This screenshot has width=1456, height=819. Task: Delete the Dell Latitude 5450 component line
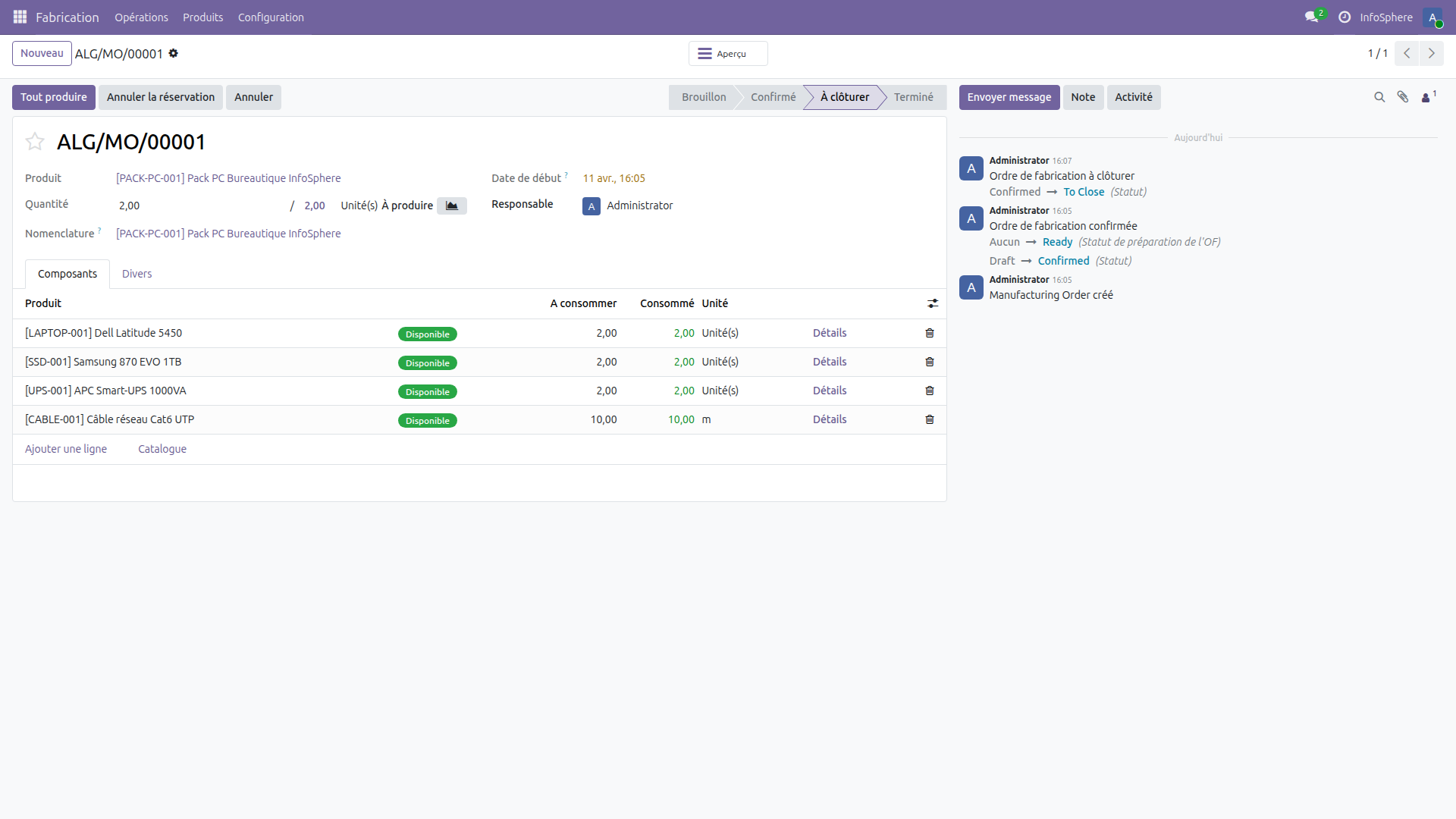pyautogui.click(x=930, y=333)
